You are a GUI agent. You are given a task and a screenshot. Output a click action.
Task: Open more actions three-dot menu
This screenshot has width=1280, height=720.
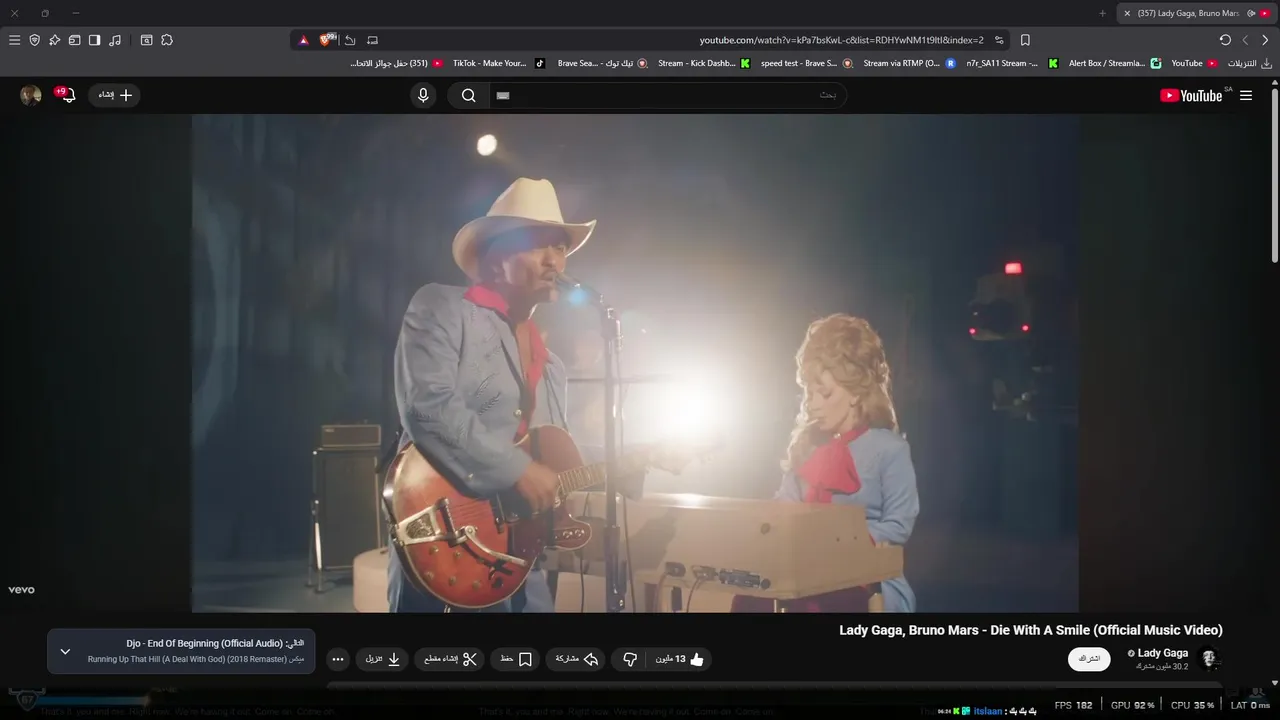[338, 659]
